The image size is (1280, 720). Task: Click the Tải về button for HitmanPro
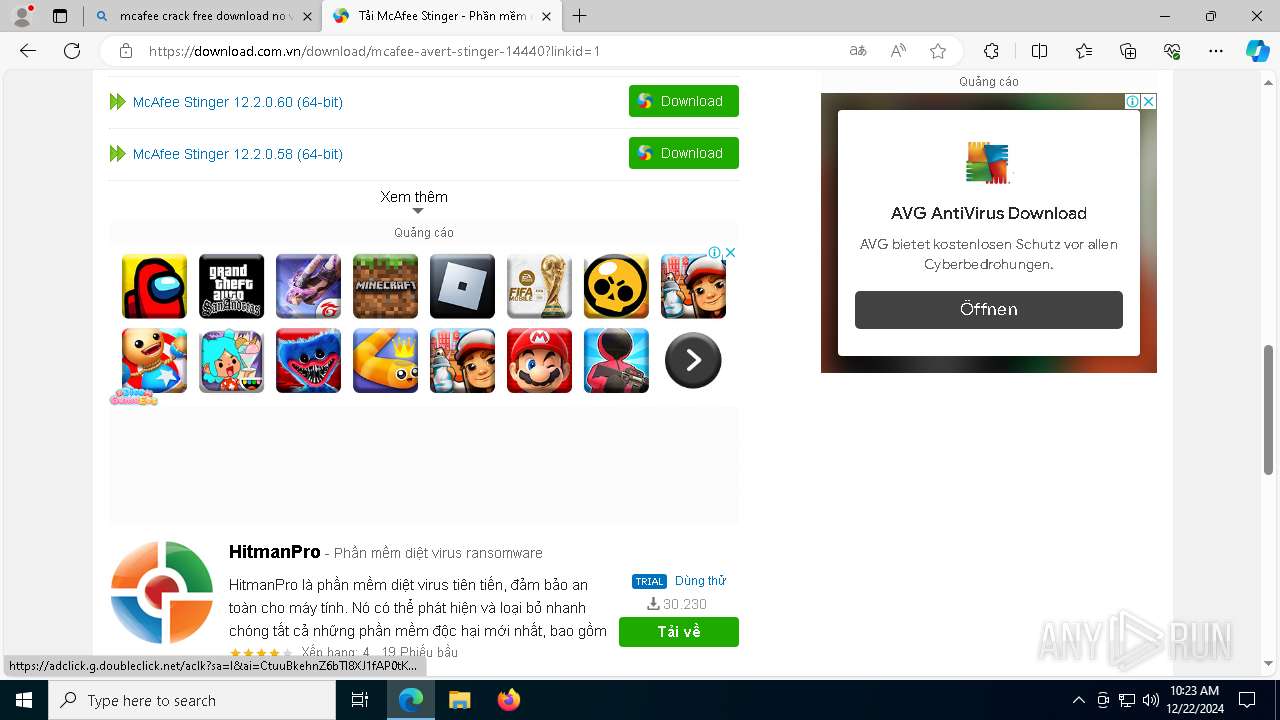(679, 632)
